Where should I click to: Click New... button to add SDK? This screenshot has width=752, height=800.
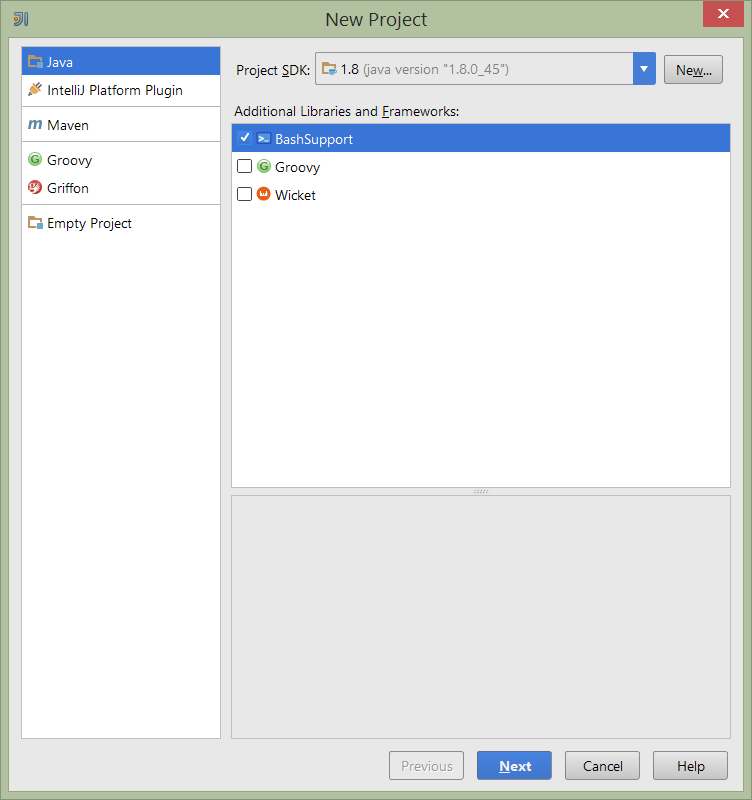click(x=693, y=69)
